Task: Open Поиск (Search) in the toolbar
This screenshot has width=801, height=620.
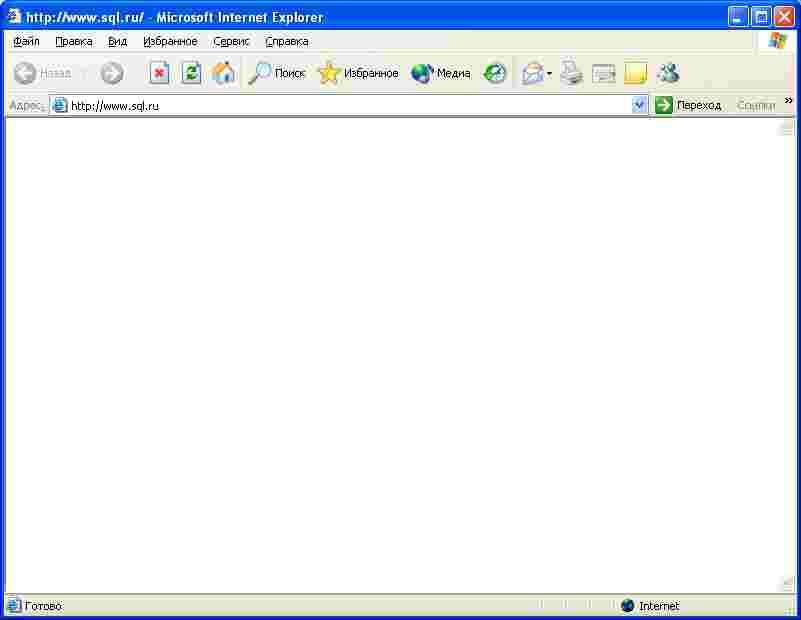Action: point(277,73)
